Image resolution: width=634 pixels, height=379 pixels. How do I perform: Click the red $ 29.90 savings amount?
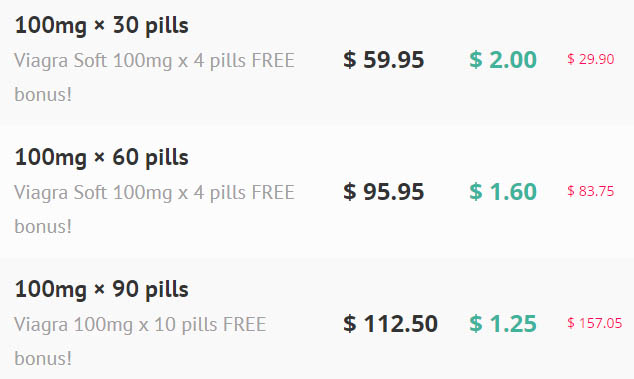(x=590, y=59)
